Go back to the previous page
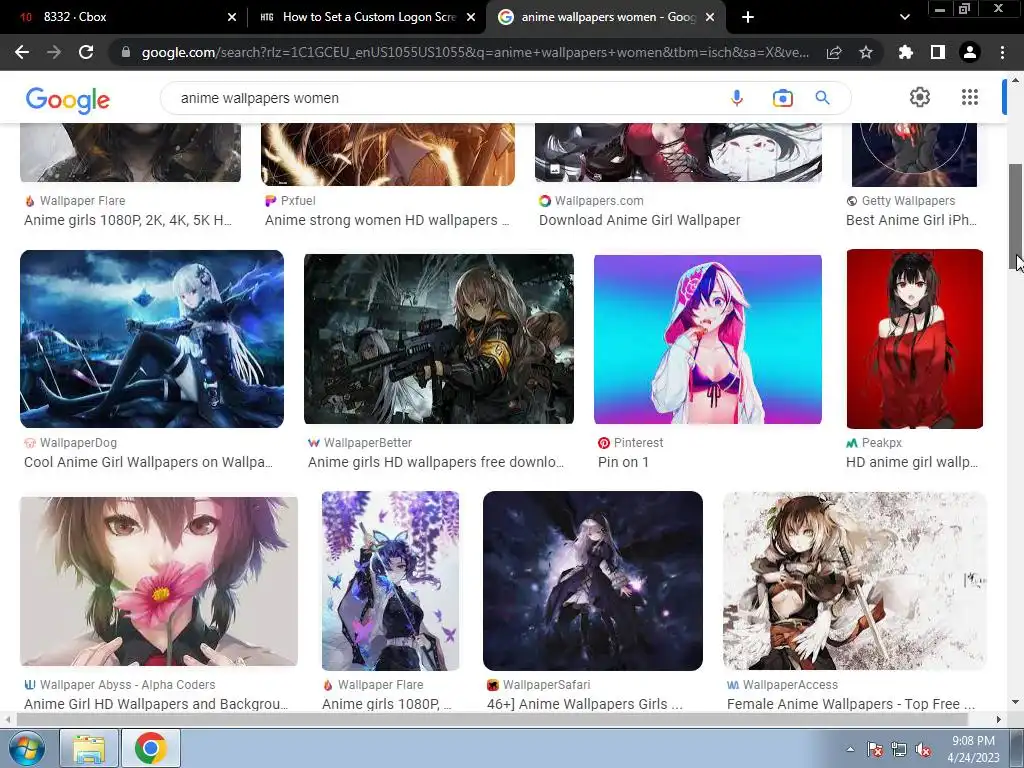Viewport: 1024px width, 768px height. point(22,52)
